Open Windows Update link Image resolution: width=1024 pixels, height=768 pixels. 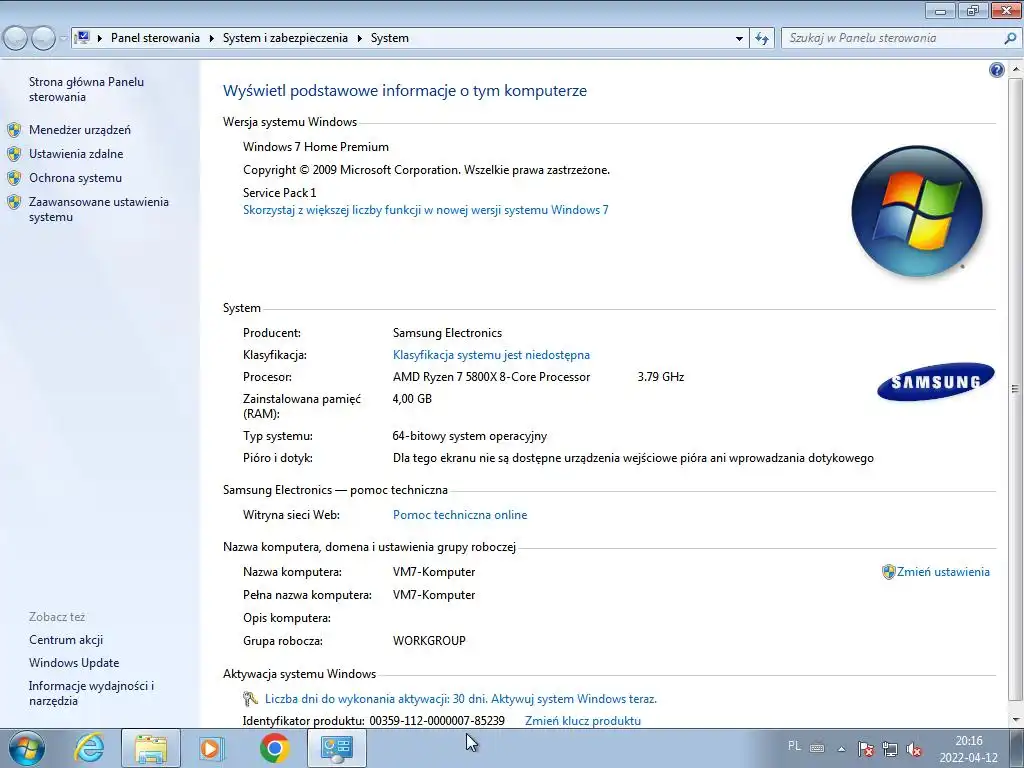[74, 663]
